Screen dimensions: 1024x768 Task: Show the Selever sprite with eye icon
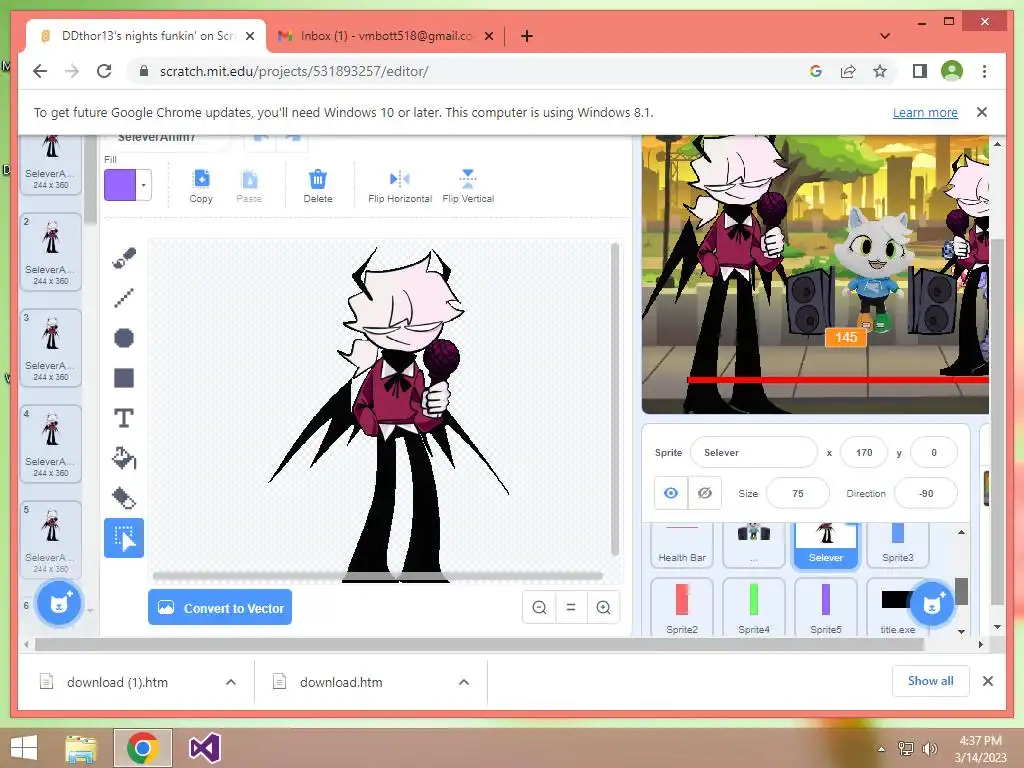(x=671, y=493)
